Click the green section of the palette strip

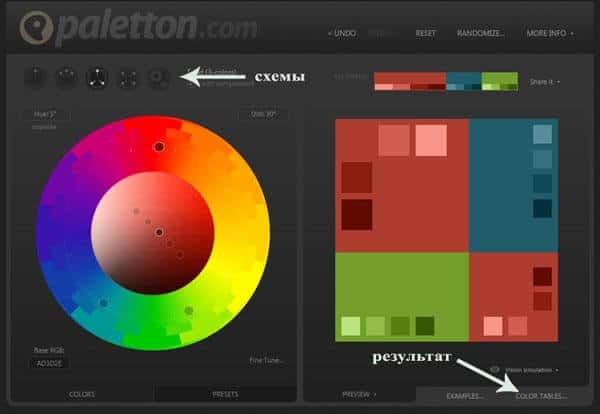(499, 81)
